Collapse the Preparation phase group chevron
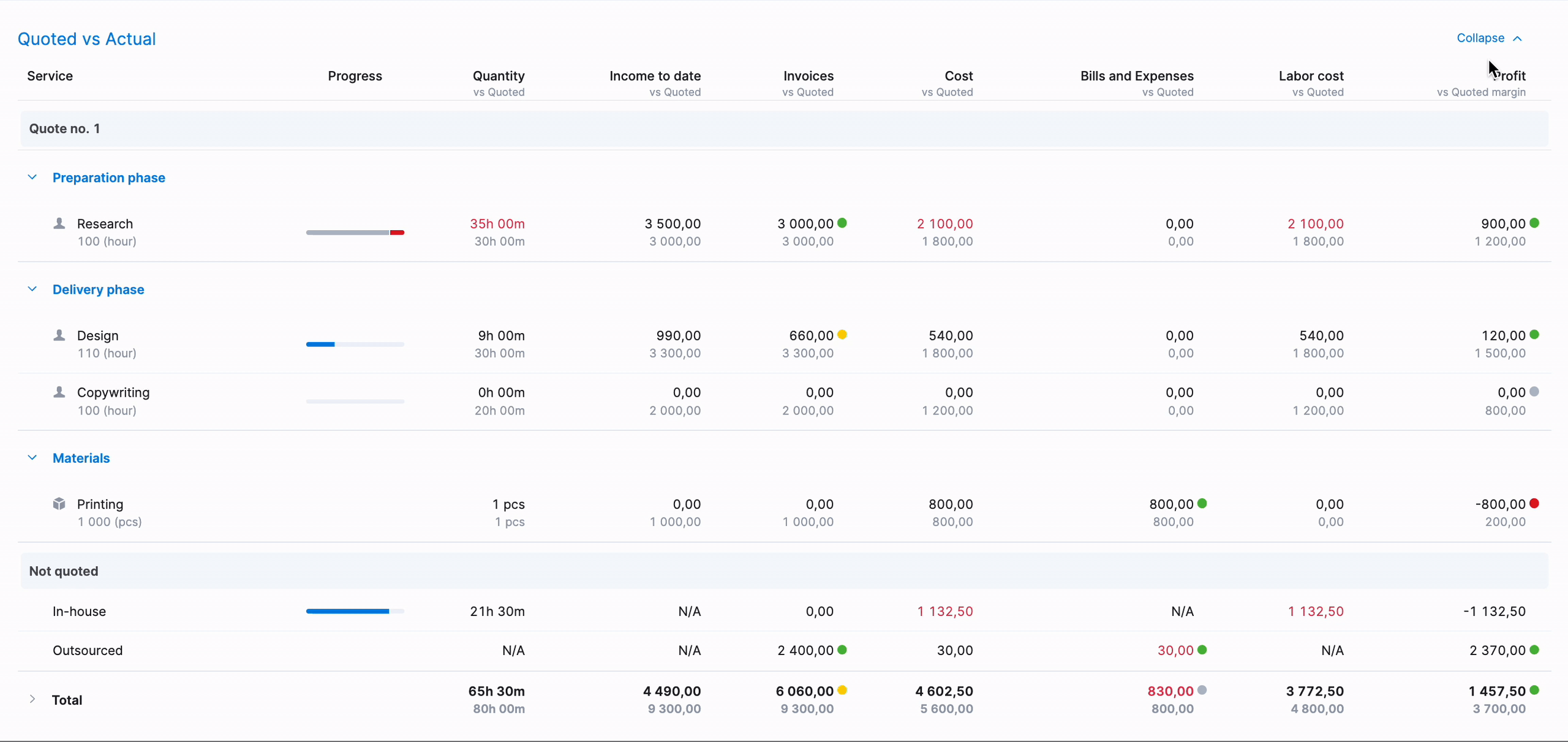 pos(32,178)
